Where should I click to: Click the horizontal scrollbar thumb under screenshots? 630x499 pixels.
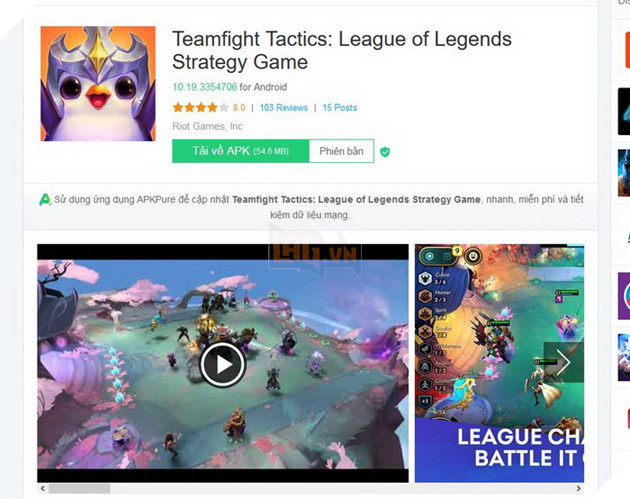(x=79, y=489)
